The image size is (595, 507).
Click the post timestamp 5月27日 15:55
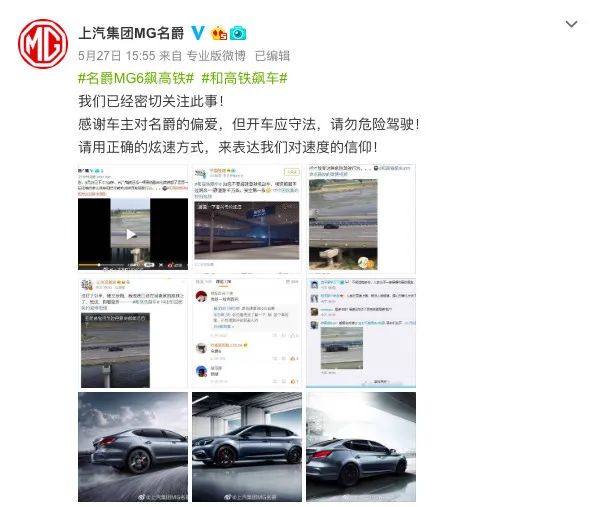click(x=116, y=56)
